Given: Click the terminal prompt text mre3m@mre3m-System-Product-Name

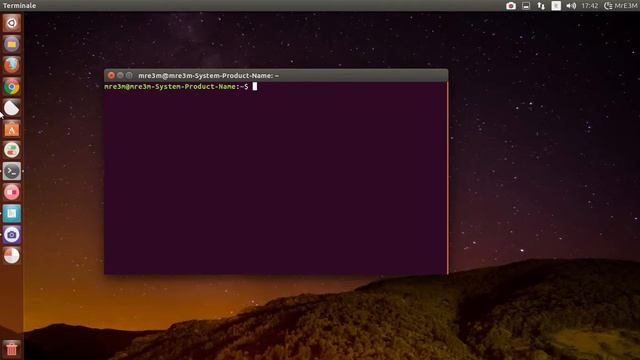Looking at the screenshot, I should coord(170,87).
